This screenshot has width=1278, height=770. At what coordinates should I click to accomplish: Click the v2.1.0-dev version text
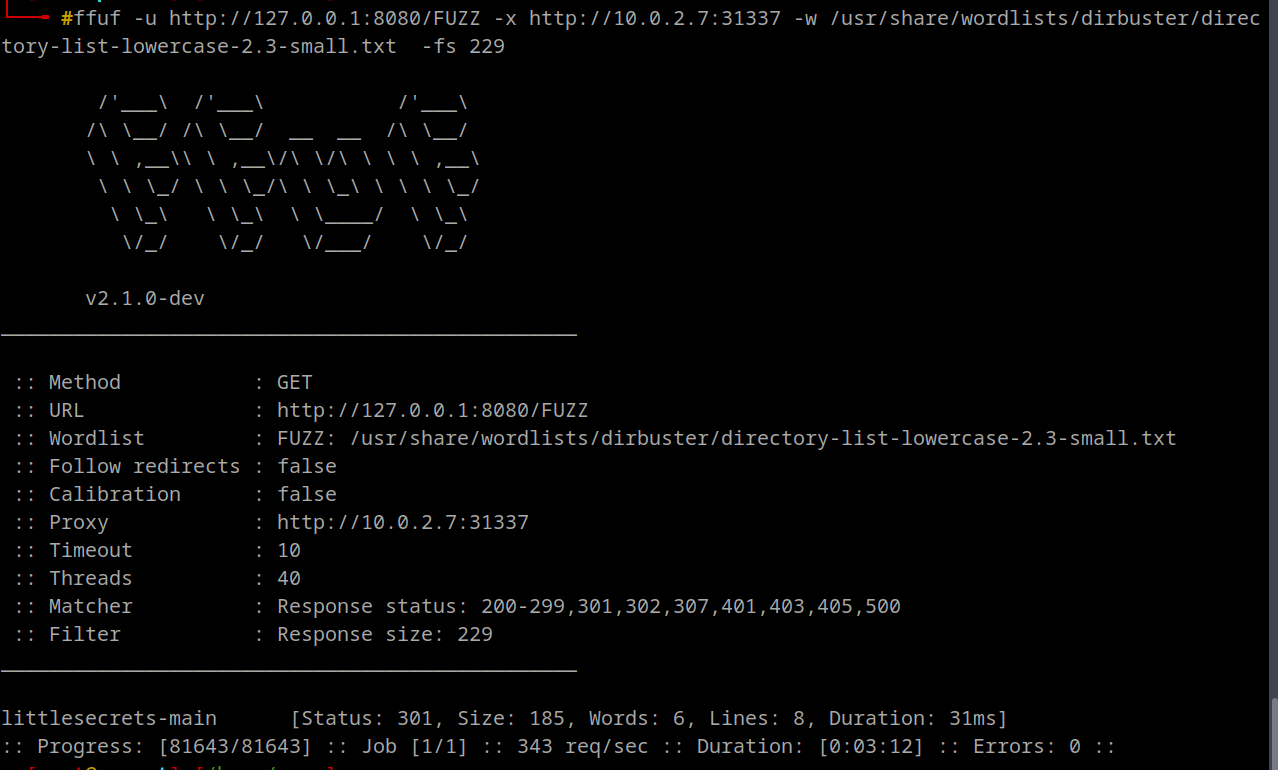click(x=145, y=298)
